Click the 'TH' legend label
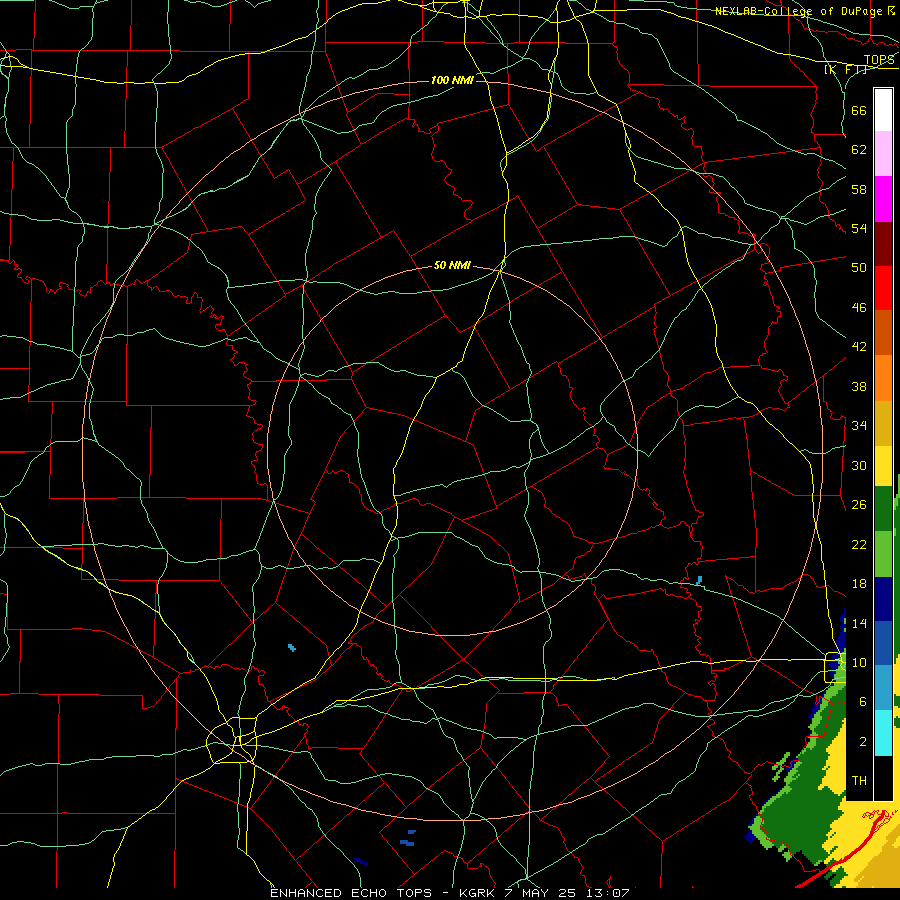 tap(859, 781)
